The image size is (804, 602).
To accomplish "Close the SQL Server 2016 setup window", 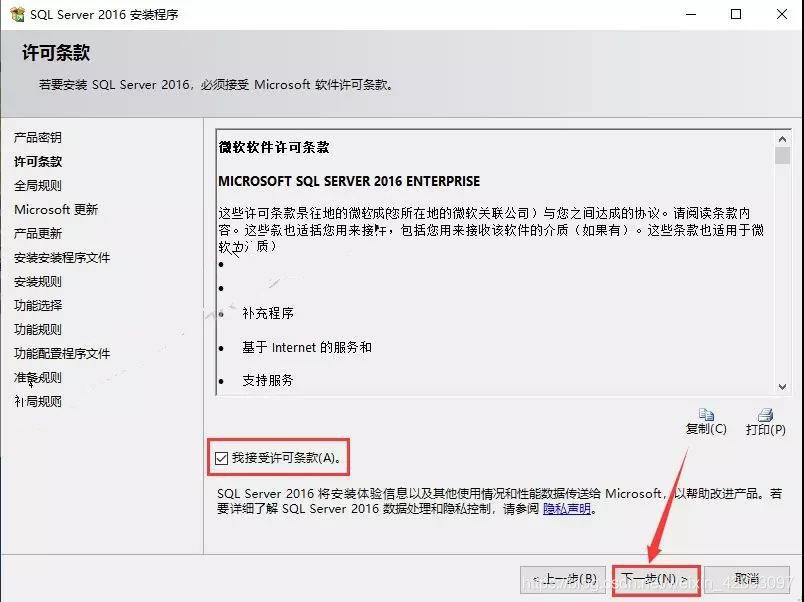I will [781, 14].
